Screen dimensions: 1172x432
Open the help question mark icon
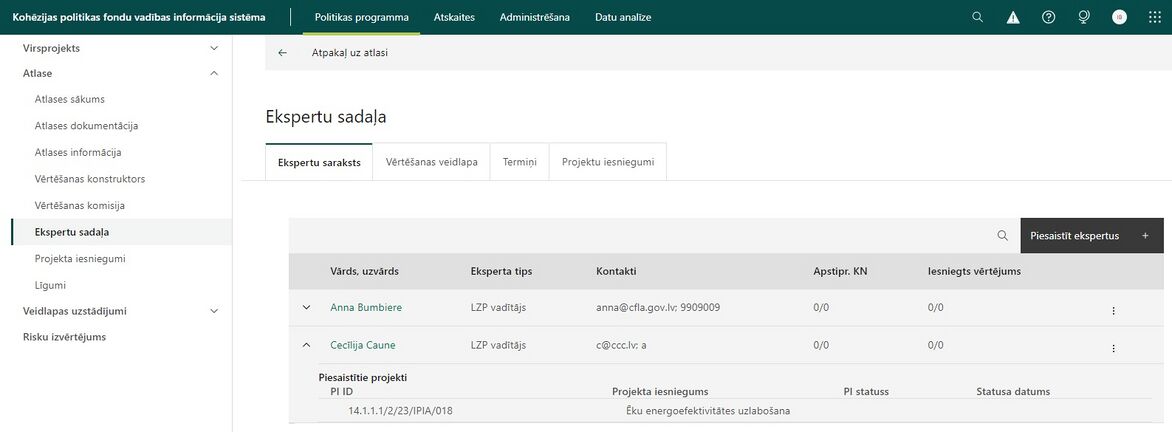(1048, 17)
